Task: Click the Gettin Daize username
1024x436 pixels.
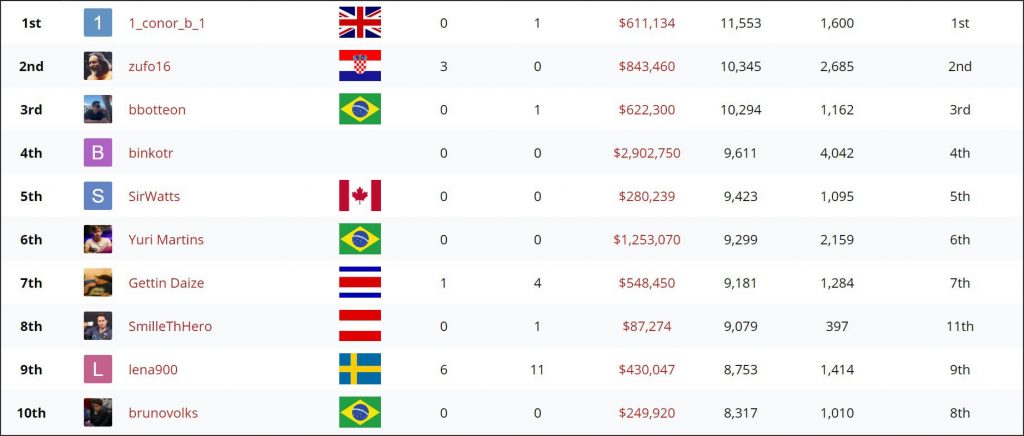Action: (x=167, y=283)
